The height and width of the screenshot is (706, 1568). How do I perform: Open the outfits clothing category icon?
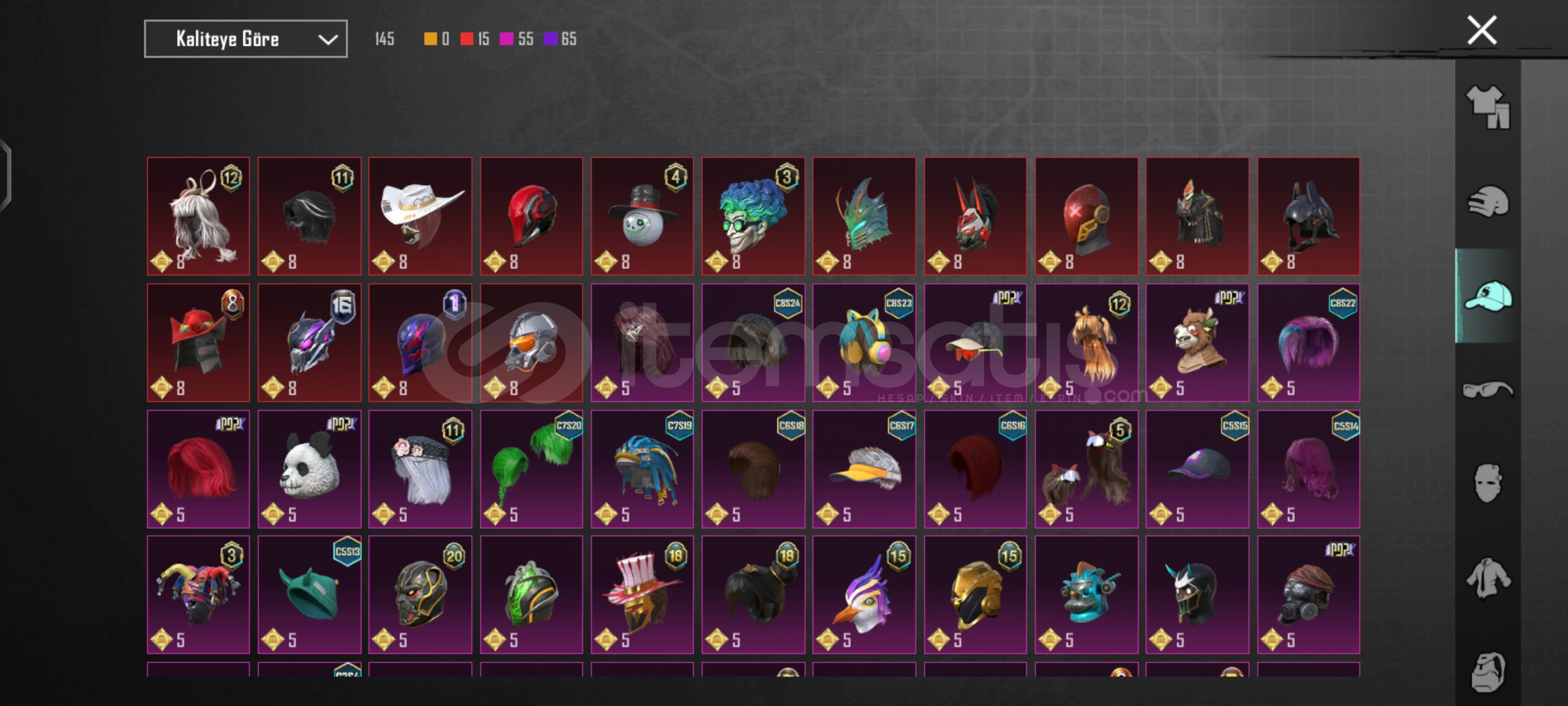point(1488,107)
